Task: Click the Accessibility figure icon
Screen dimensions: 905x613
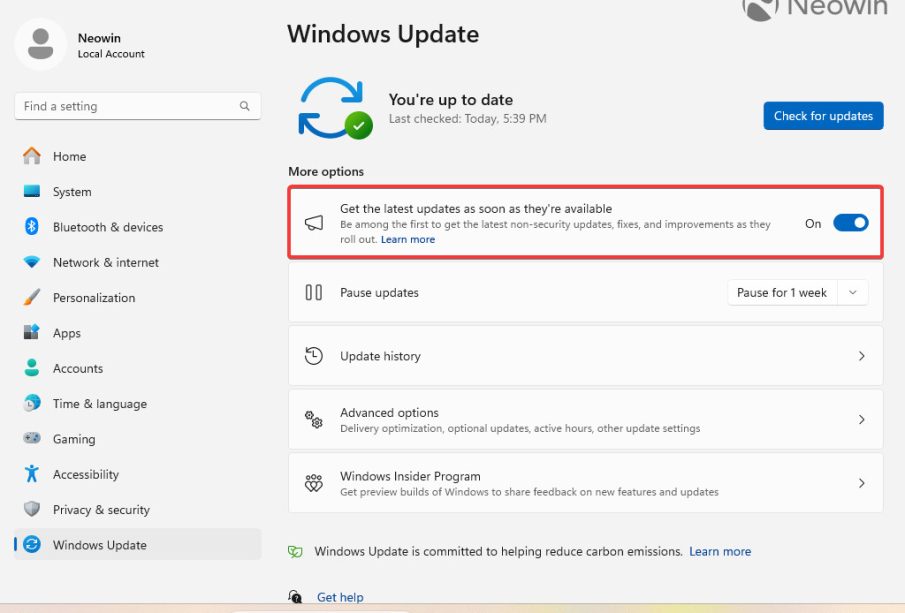Action: [32, 474]
